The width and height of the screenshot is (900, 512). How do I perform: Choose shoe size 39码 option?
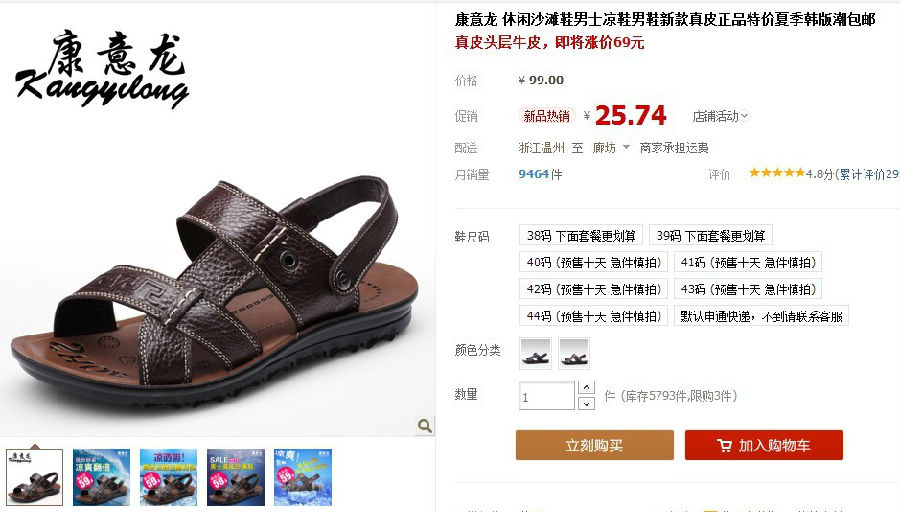pyautogui.click(x=711, y=235)
